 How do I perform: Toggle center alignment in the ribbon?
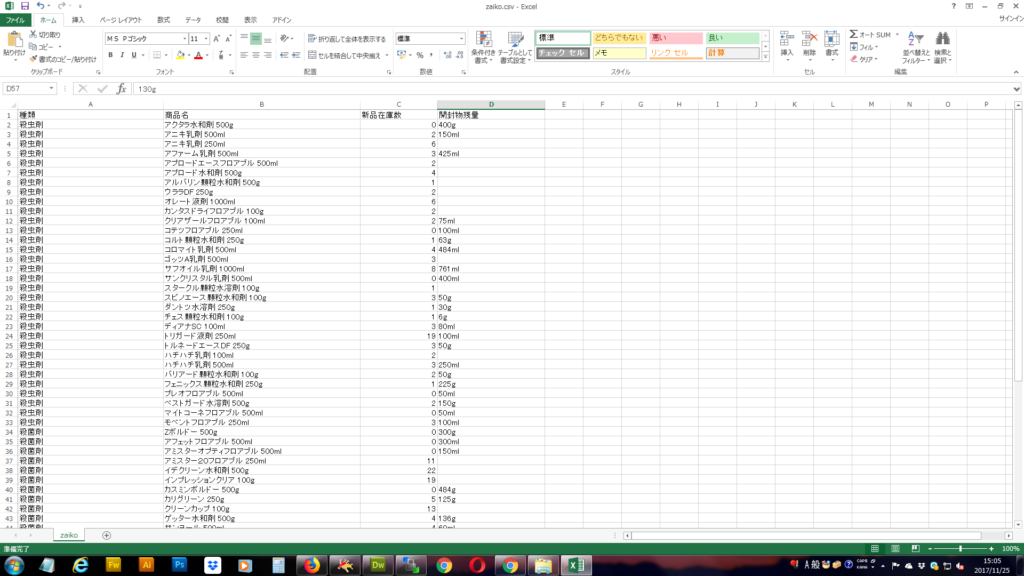(x=256, y=55)
